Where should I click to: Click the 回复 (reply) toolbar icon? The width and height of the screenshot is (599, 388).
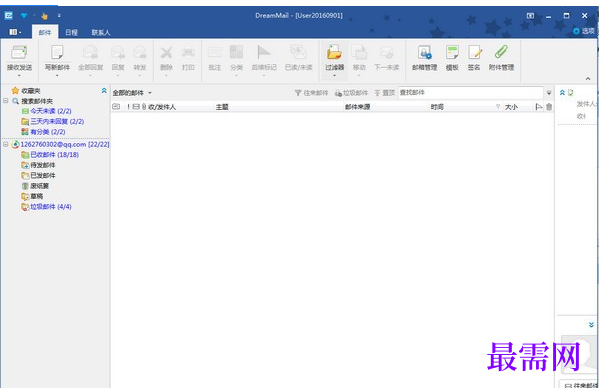click(x=118, y=52)
